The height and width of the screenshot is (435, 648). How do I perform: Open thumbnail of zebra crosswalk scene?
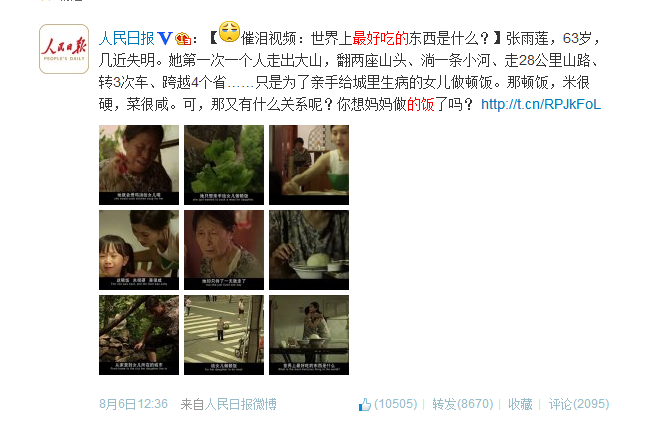224,335
